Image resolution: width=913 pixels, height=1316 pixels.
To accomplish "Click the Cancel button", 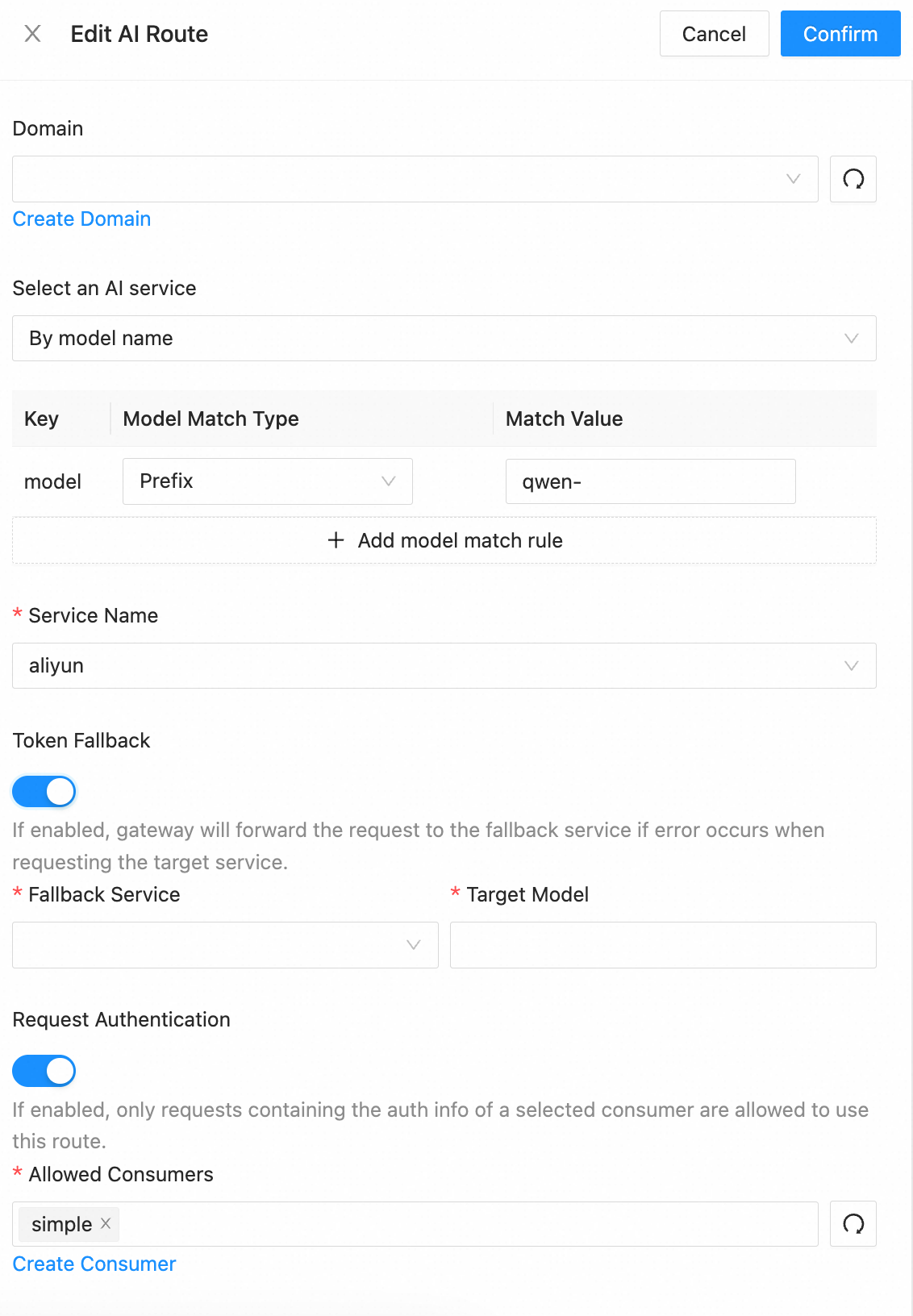I will [713, 34].
